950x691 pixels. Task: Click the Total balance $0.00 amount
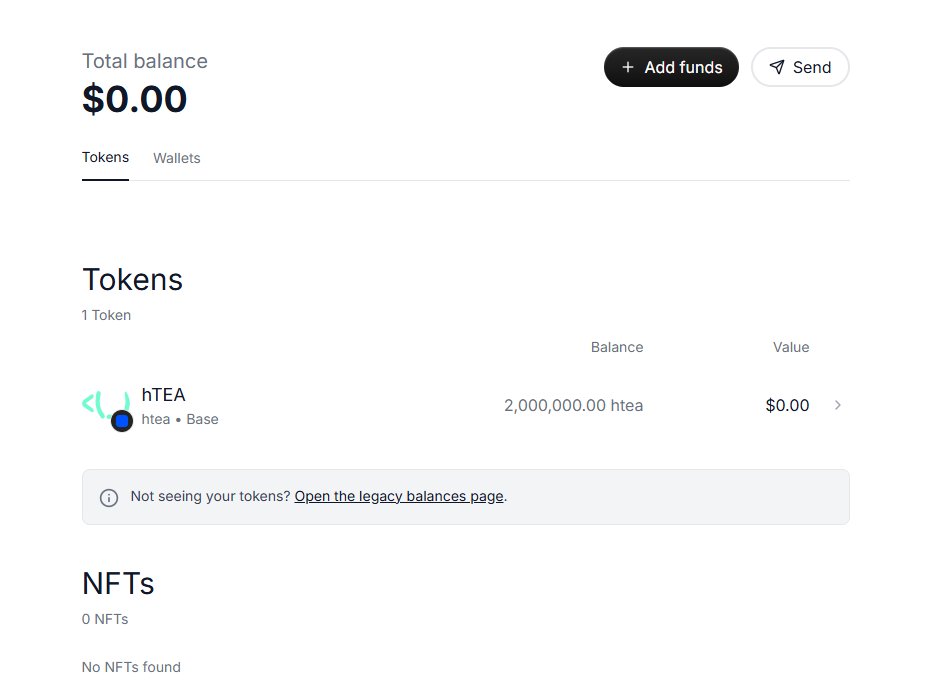(x=135, y=99)
